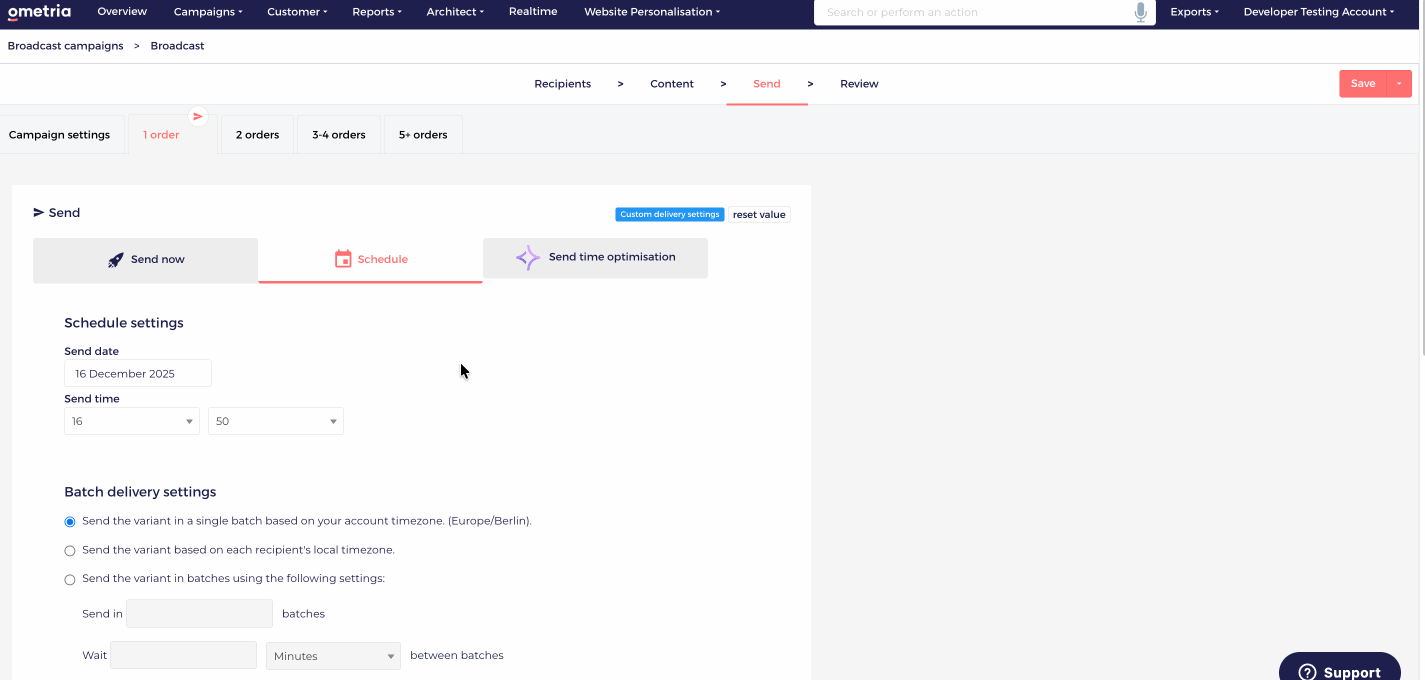Click the microphone icon in search bar

coord(1140,12)
